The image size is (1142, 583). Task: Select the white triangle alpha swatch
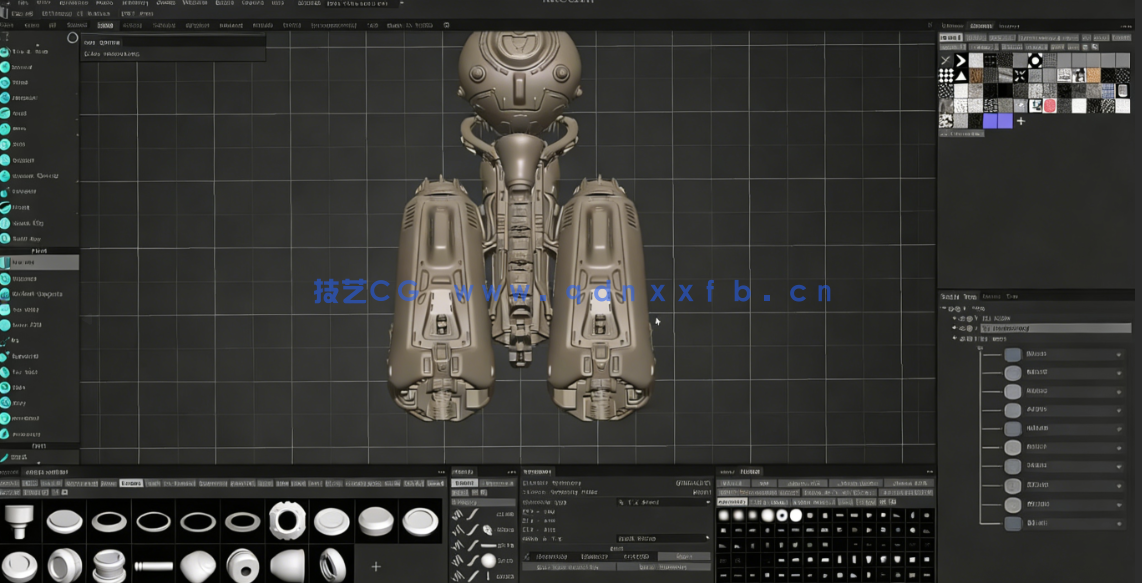pos(961,76)
